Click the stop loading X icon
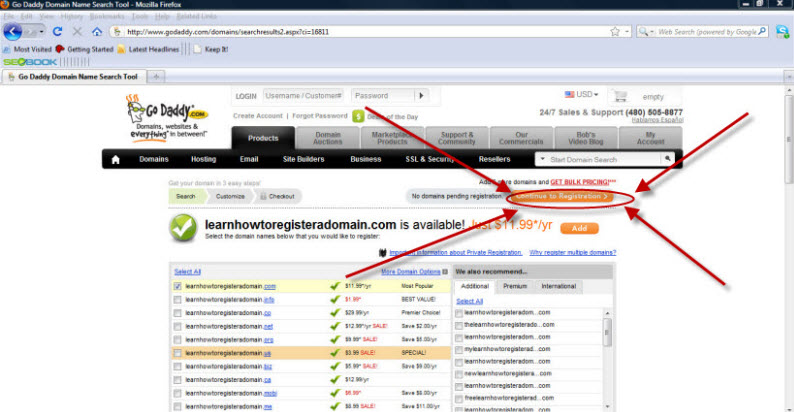 [77, 31]
